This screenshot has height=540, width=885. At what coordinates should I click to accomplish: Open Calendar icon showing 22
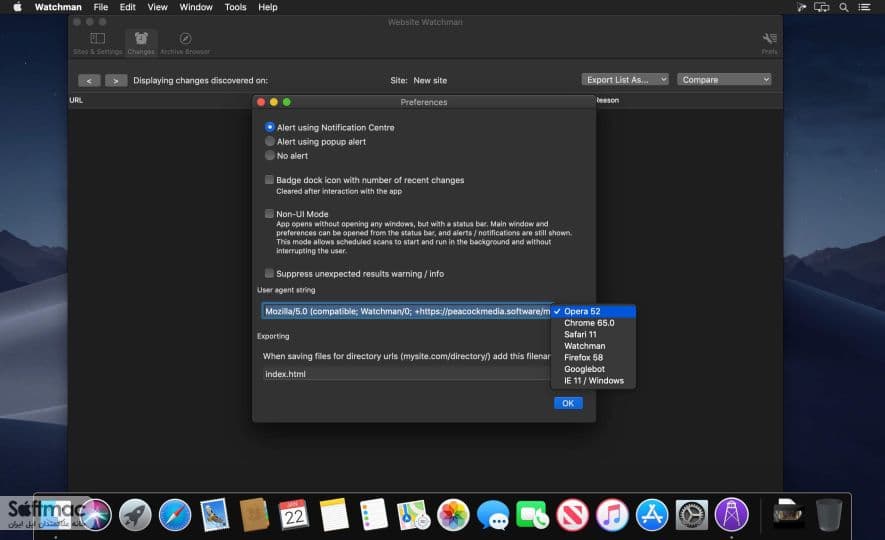[x=293, y=515]
